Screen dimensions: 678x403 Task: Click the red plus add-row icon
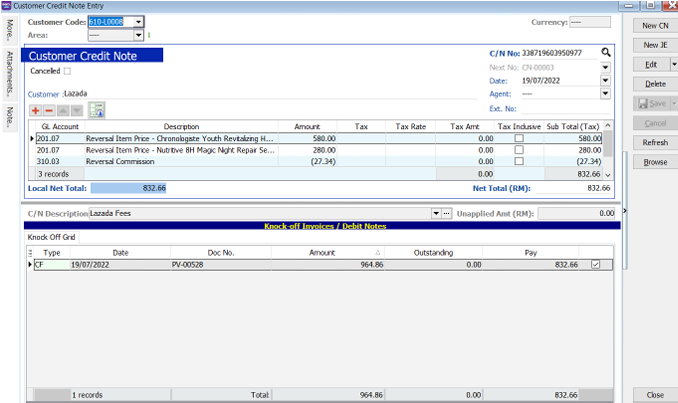coord(36,109)
